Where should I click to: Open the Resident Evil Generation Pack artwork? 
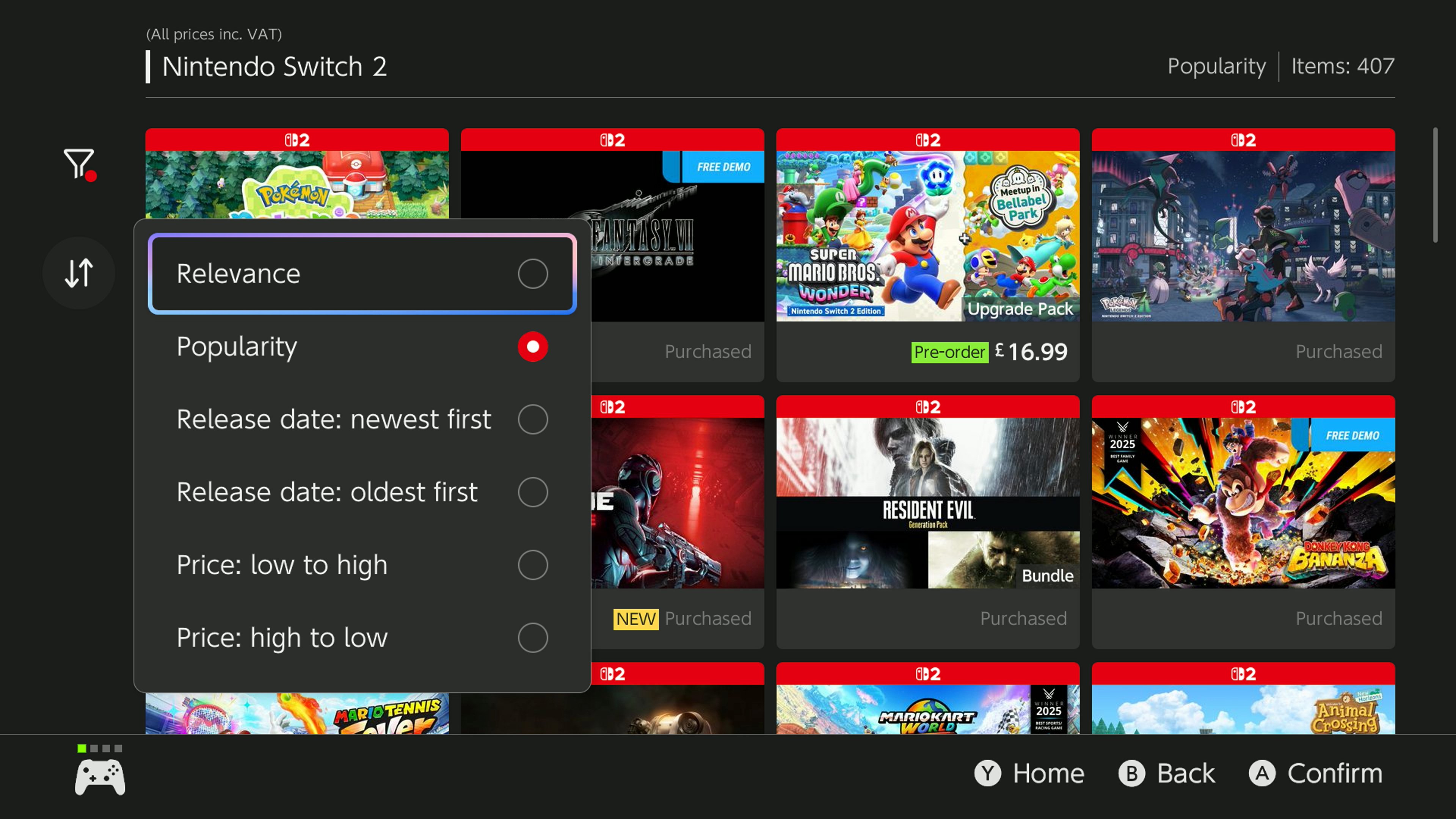coord(927,503)
